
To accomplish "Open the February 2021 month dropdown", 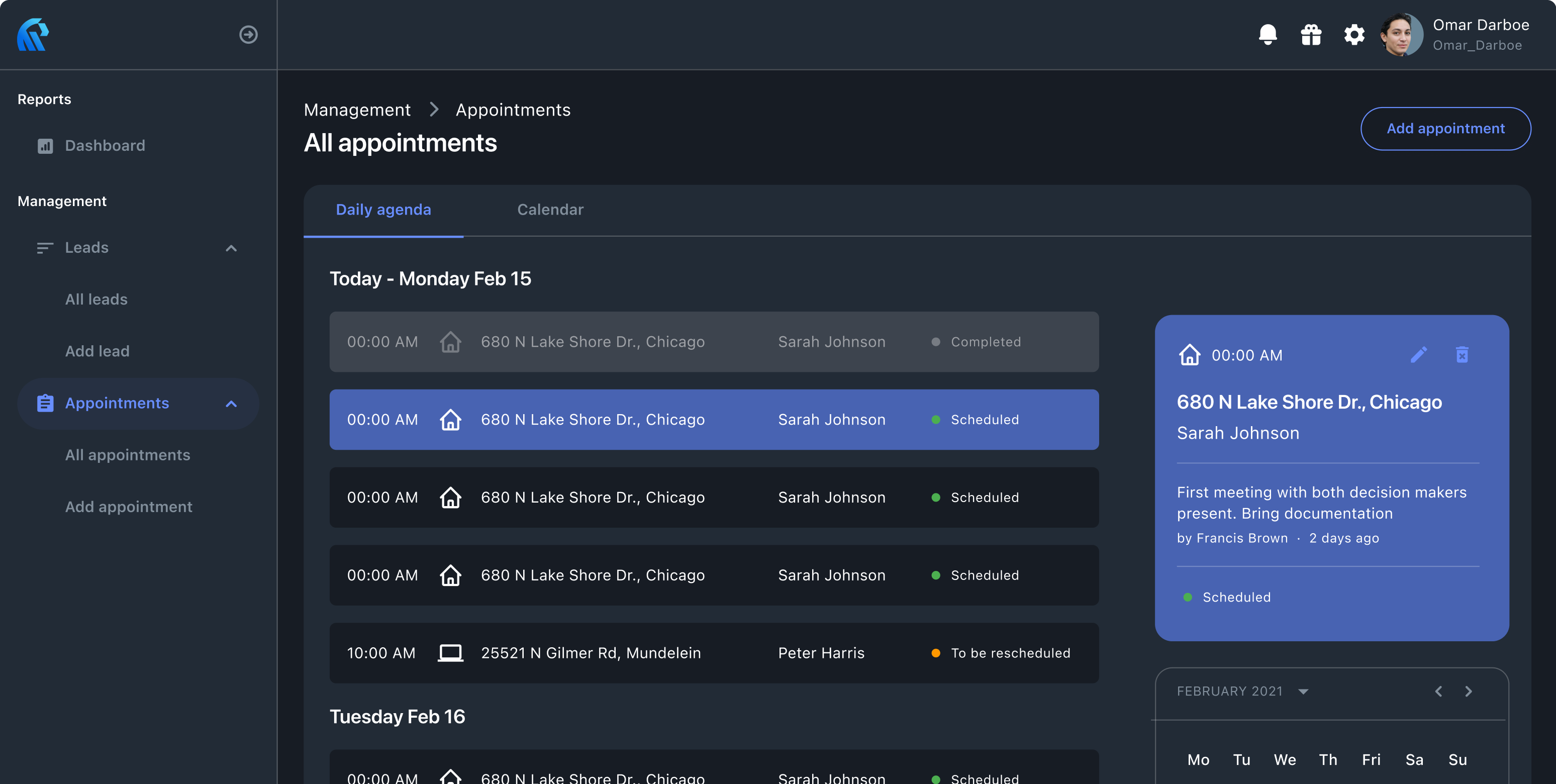I will 1303,692.
